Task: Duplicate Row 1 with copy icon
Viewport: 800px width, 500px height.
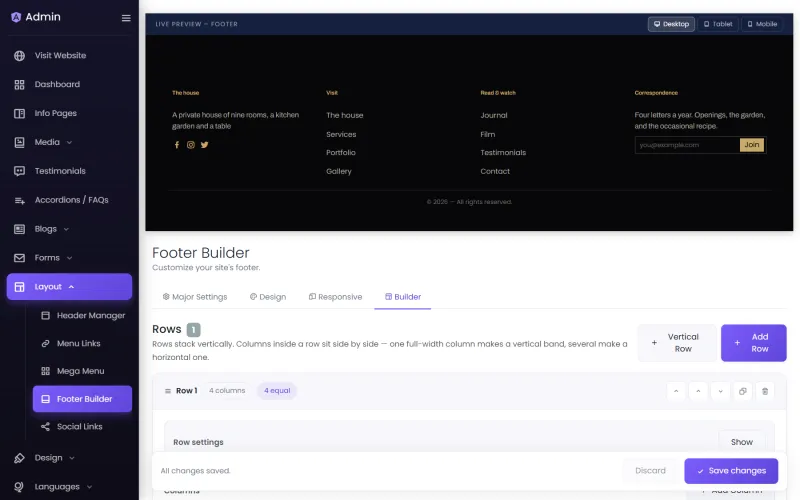Action: point(742,391)
